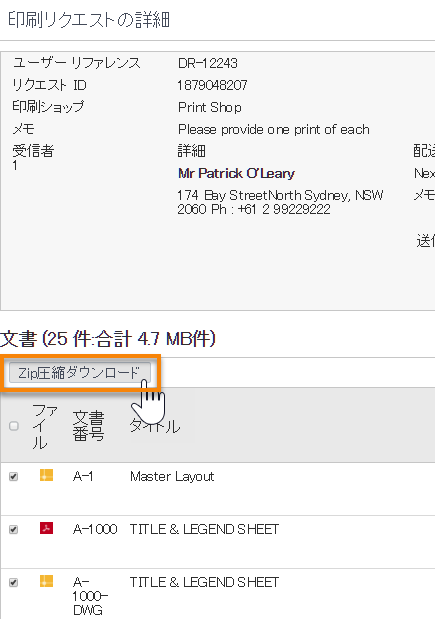The image size is (435, 619).
Task: Toggle the select-all checkbox in the header
Action: (14, 426)
